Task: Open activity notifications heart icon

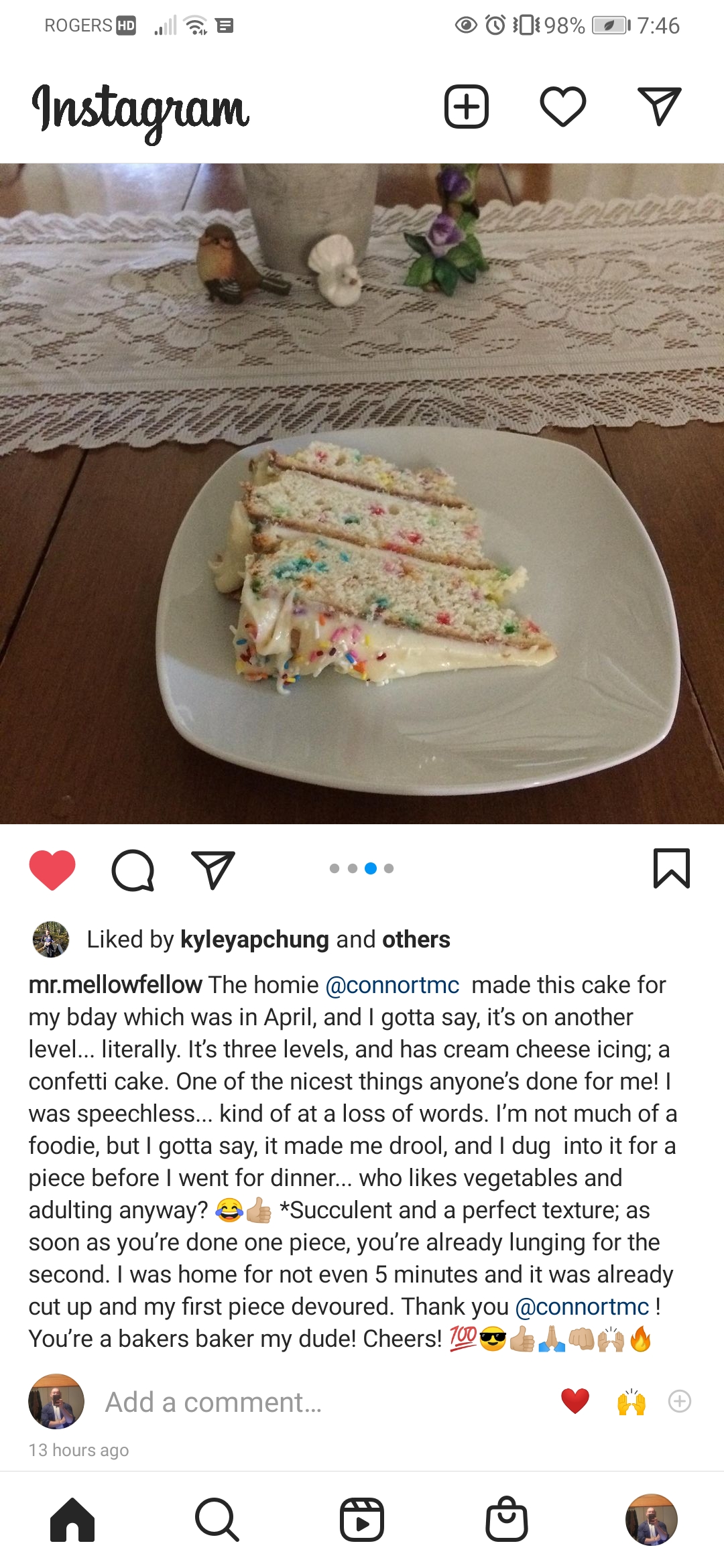Action: point(563,107)
